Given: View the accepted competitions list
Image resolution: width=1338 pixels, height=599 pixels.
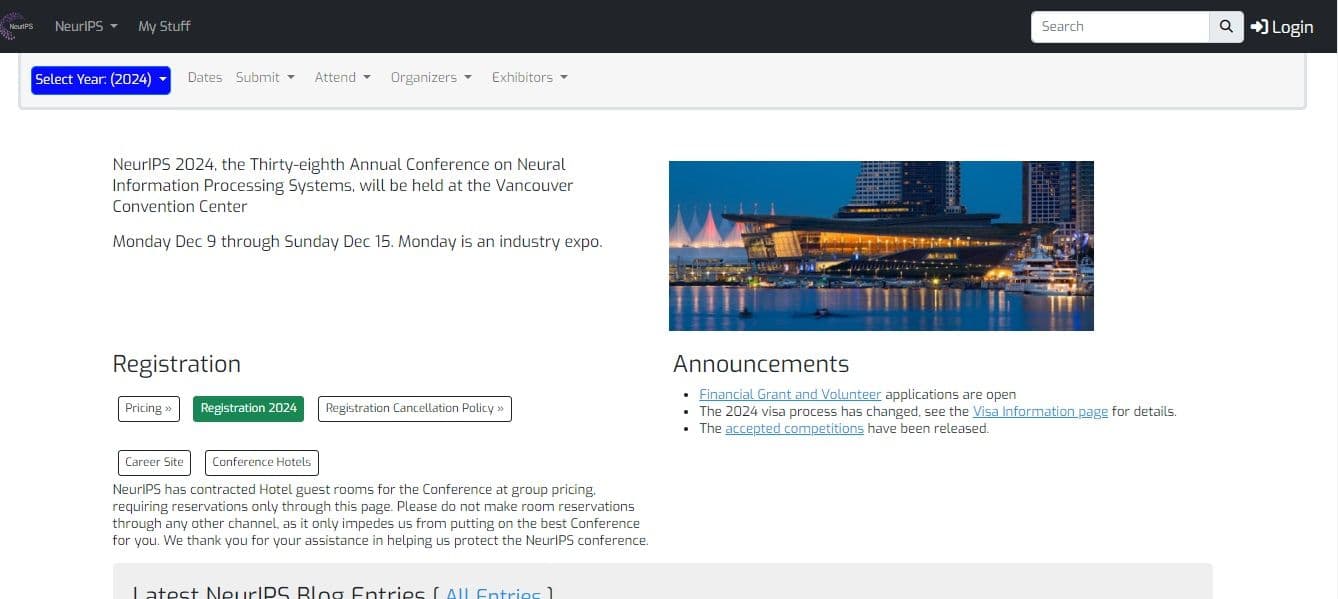Looking at the screenshot, I should 794,428.
